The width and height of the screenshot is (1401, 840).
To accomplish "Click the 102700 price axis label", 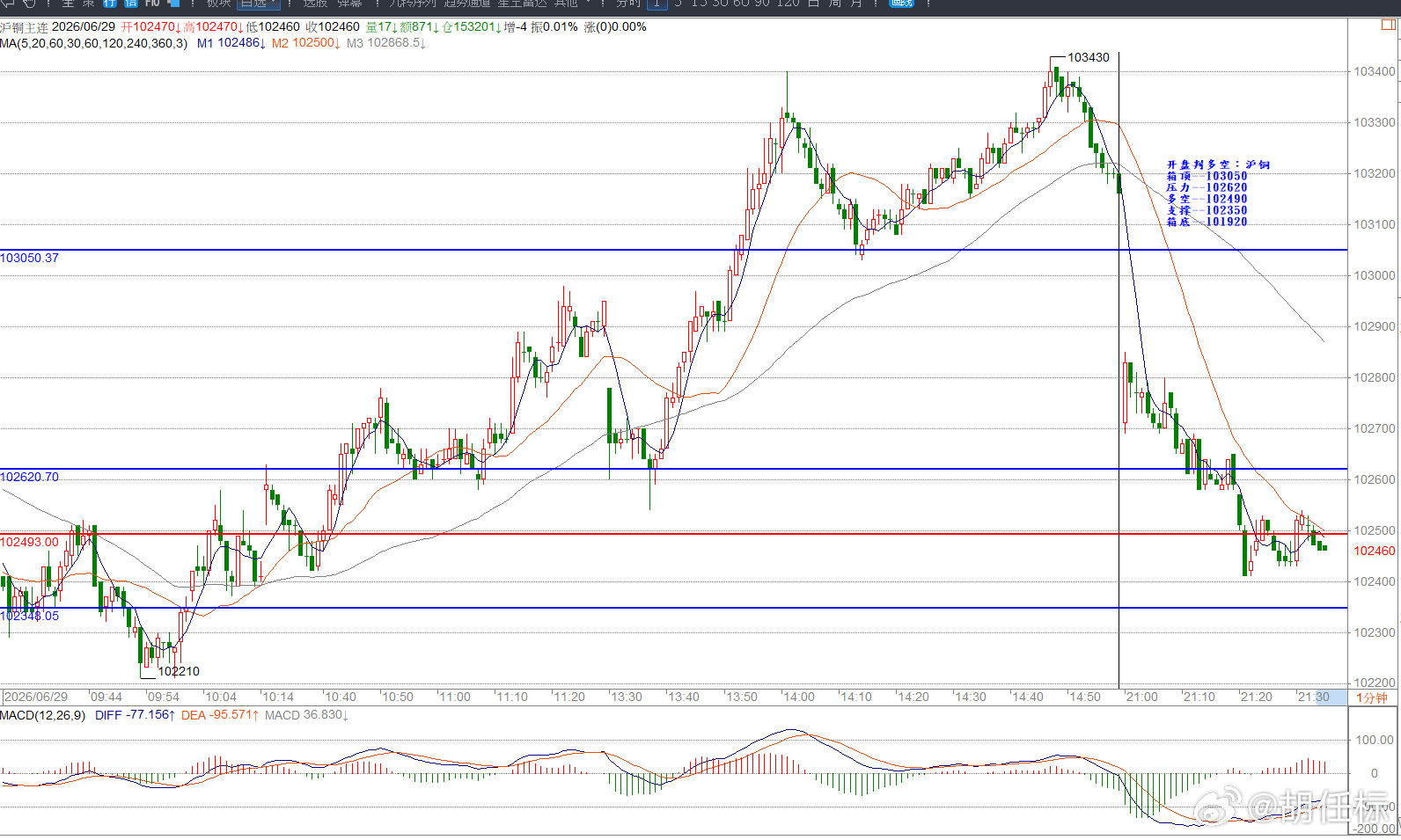I will pos(1374,428).
